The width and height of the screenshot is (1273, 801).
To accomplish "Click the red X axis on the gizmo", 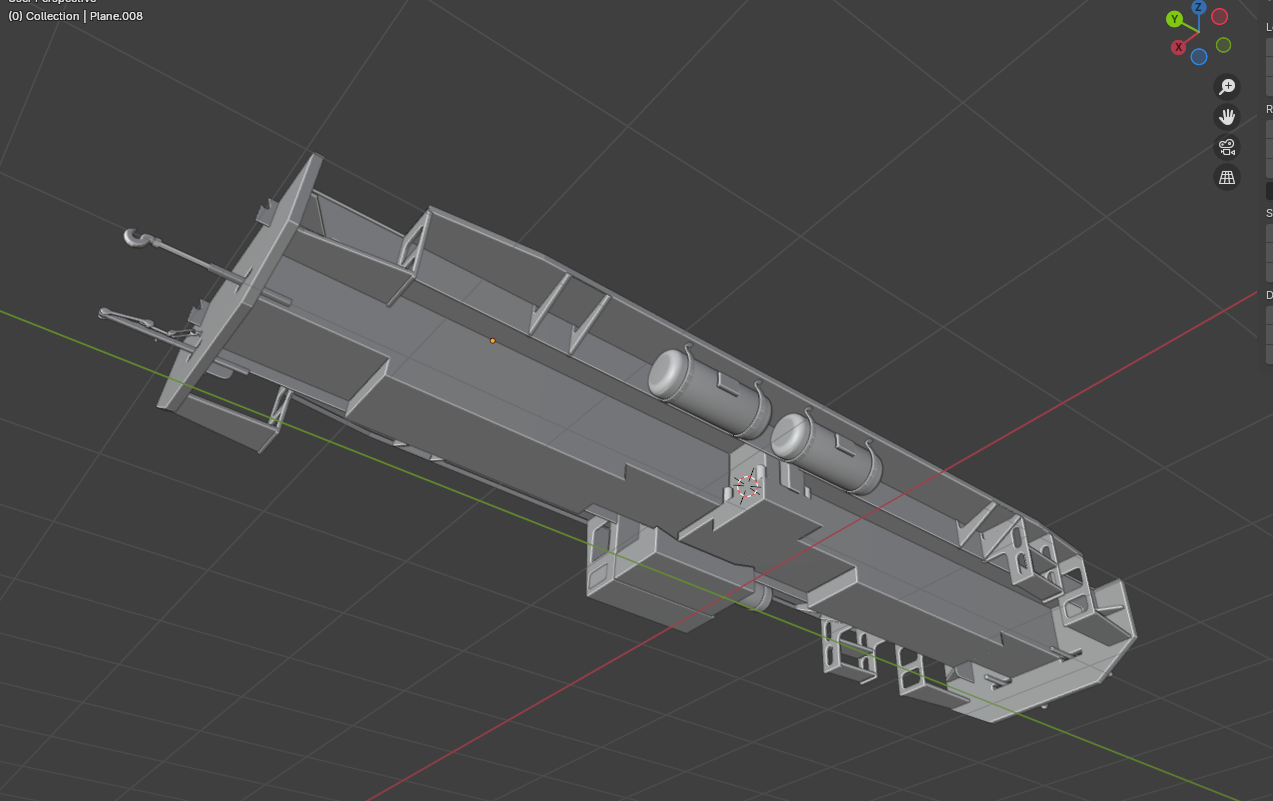I will pos(1179,47).
